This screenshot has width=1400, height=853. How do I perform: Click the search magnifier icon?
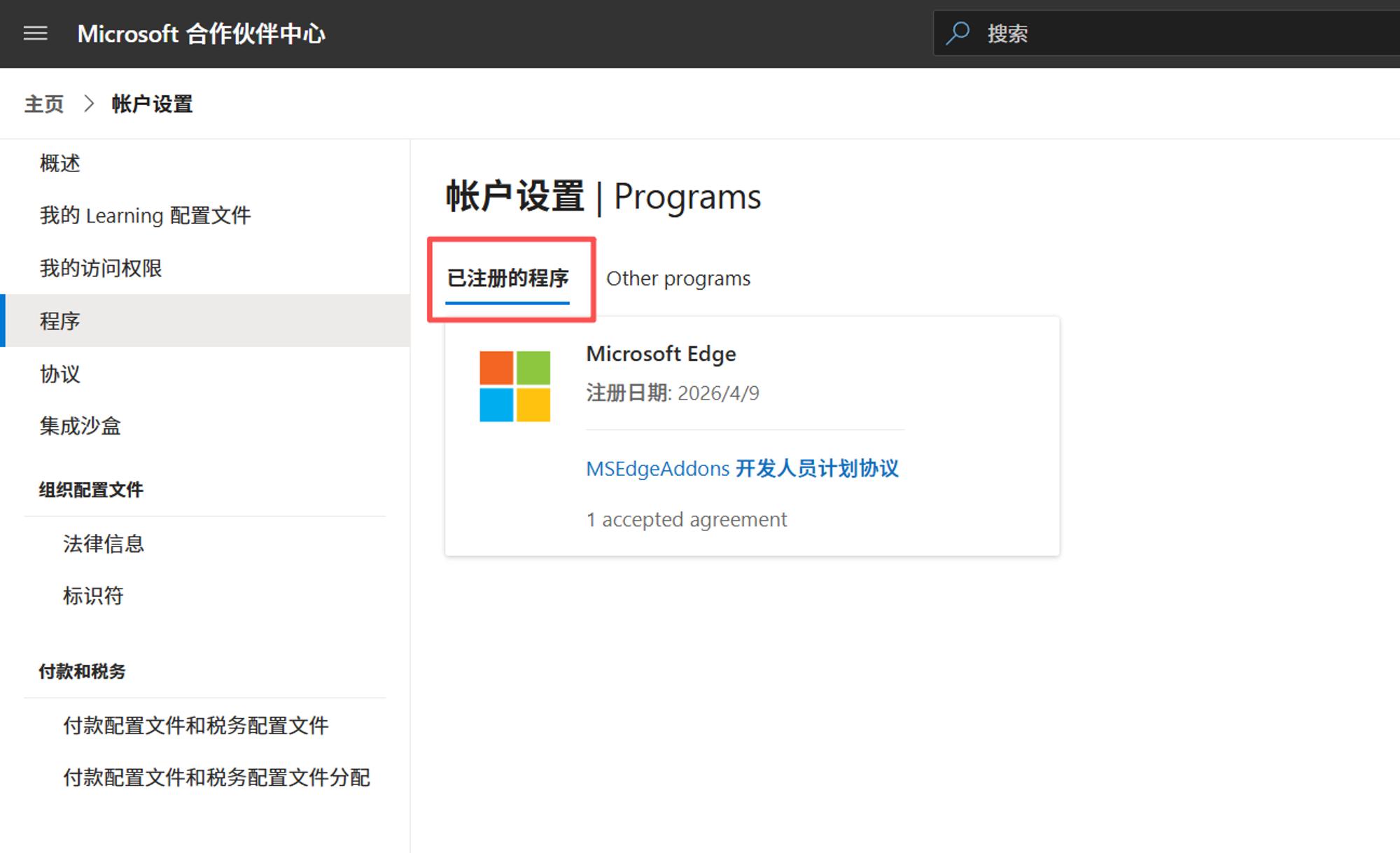coord(958,33)
